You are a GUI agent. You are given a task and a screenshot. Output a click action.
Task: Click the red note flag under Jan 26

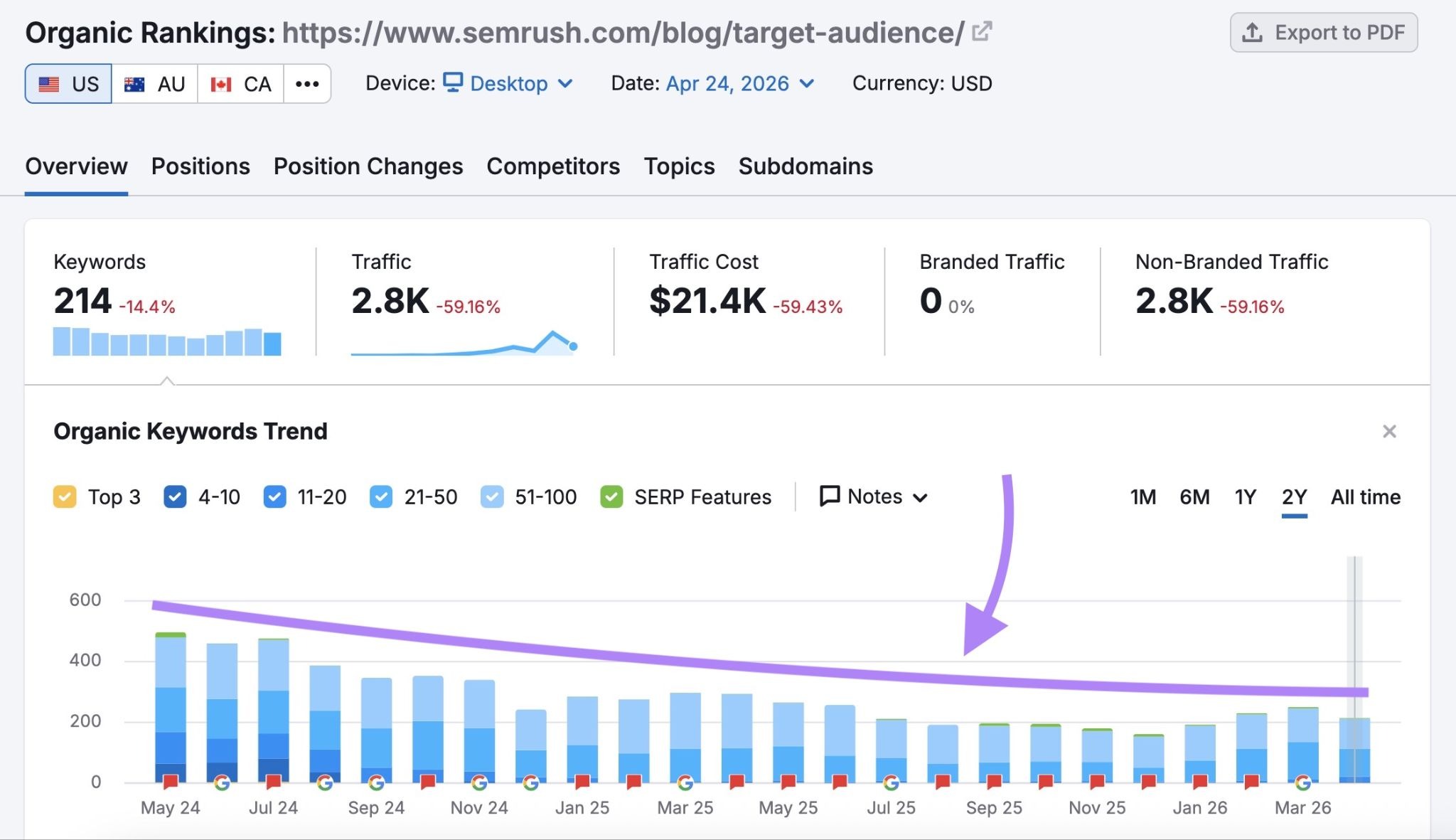pos(1201,782)
